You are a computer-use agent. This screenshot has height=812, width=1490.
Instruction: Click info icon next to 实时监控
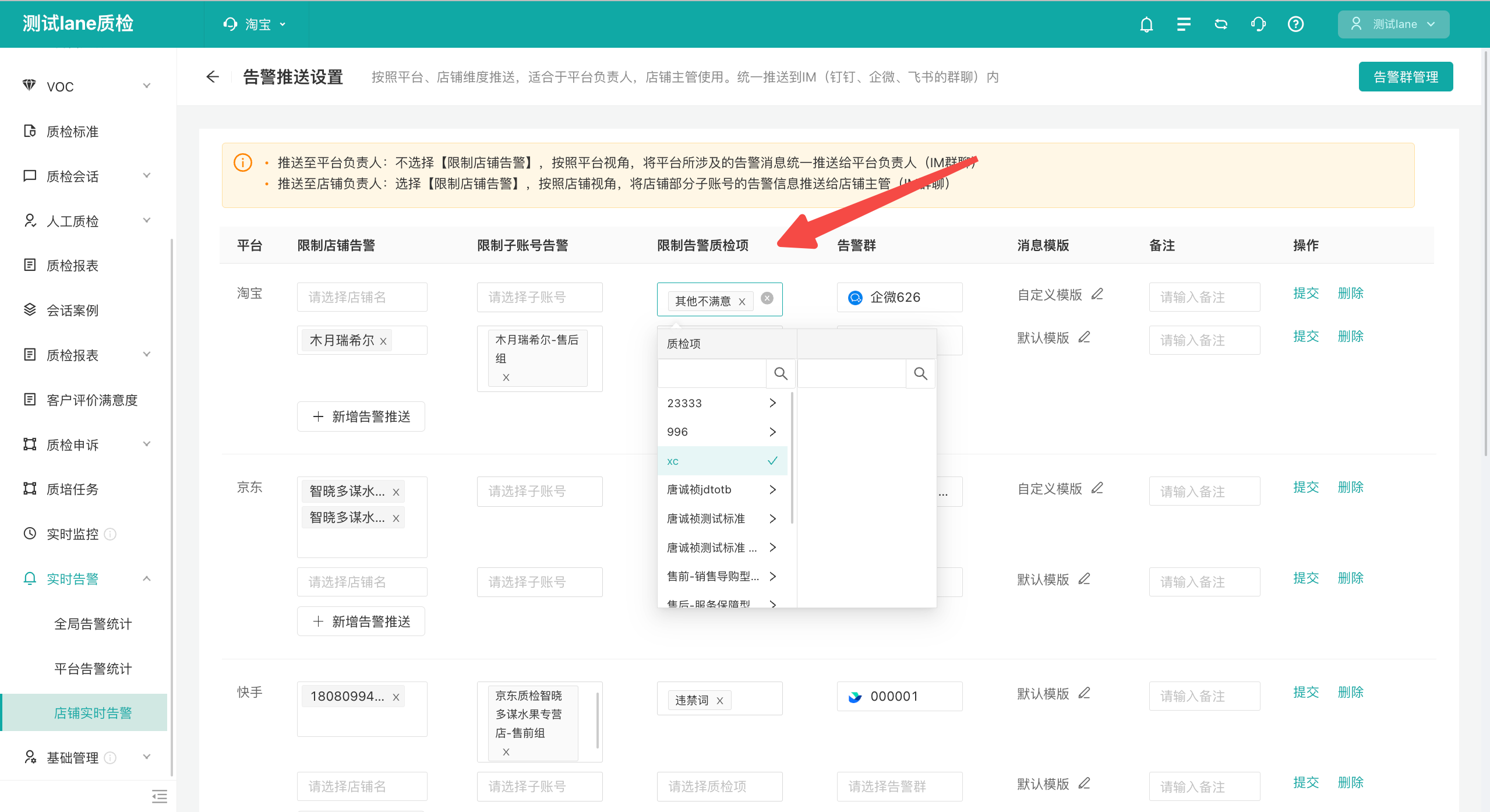[110, 534]
